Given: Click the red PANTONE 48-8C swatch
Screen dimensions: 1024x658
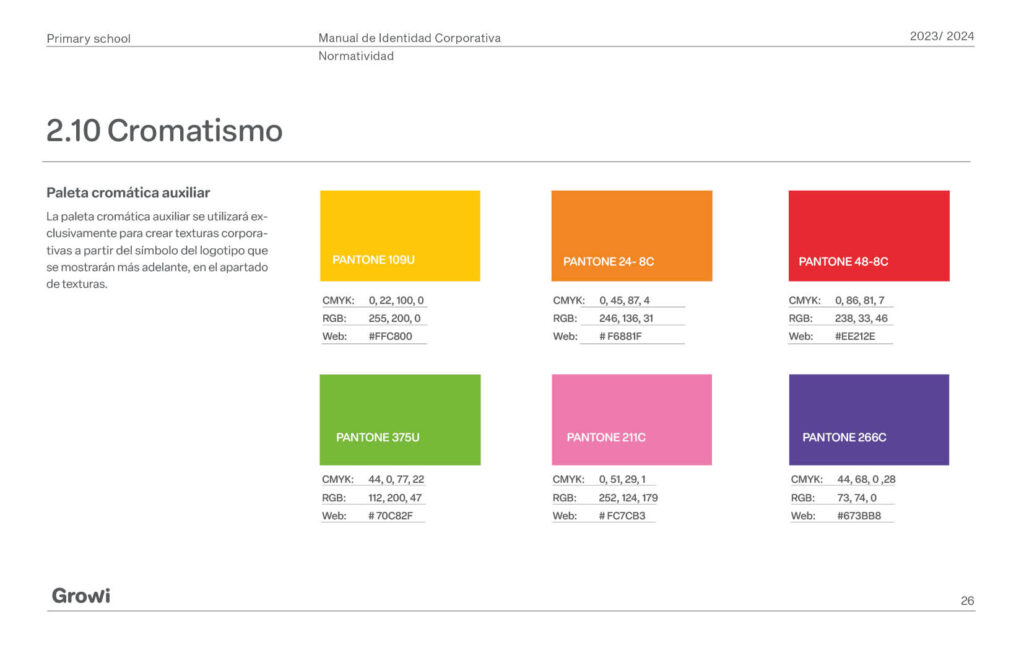Looking at the screenshot, I should tap(869, 236).
